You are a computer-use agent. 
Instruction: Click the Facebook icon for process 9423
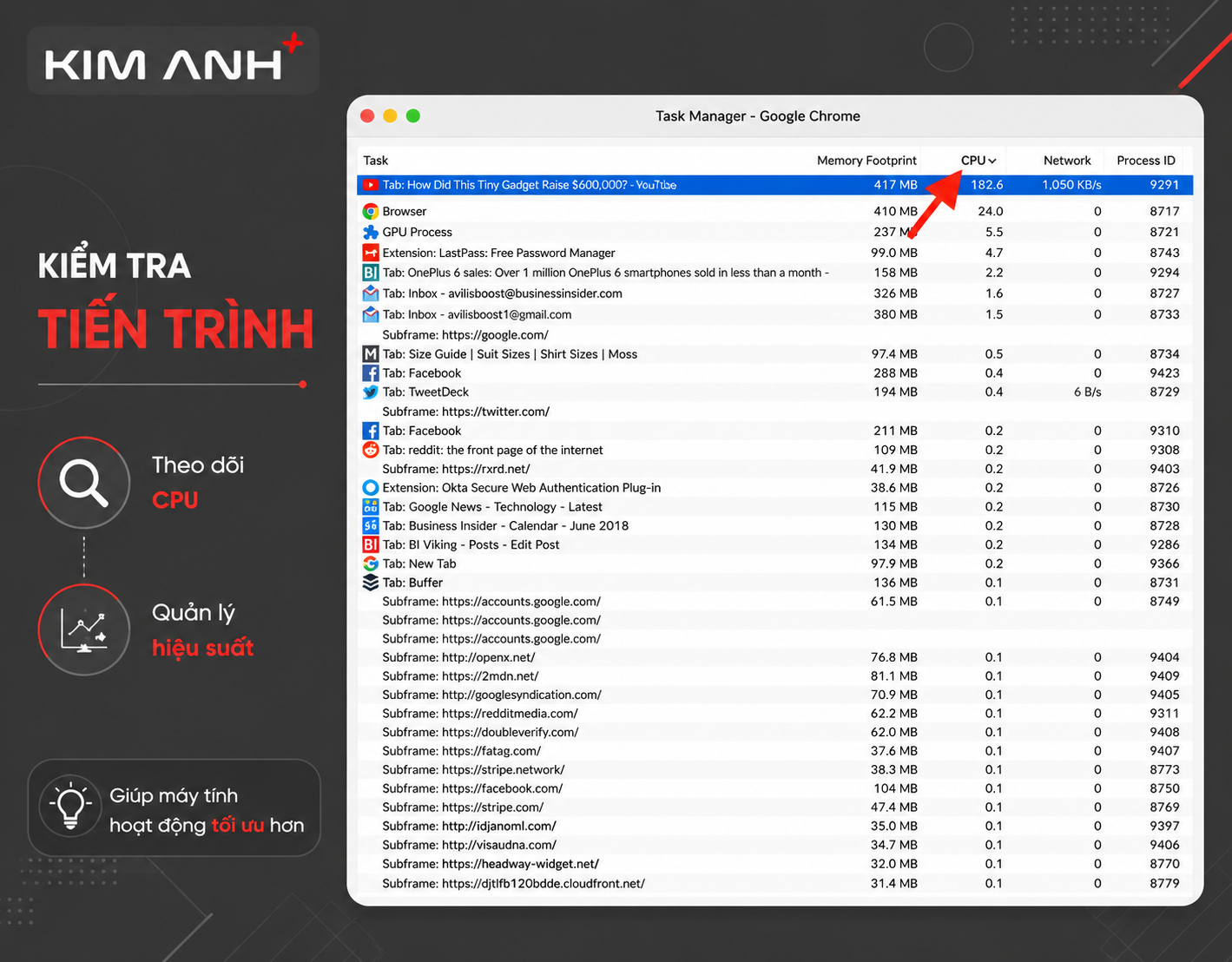[x=371, y=373]
